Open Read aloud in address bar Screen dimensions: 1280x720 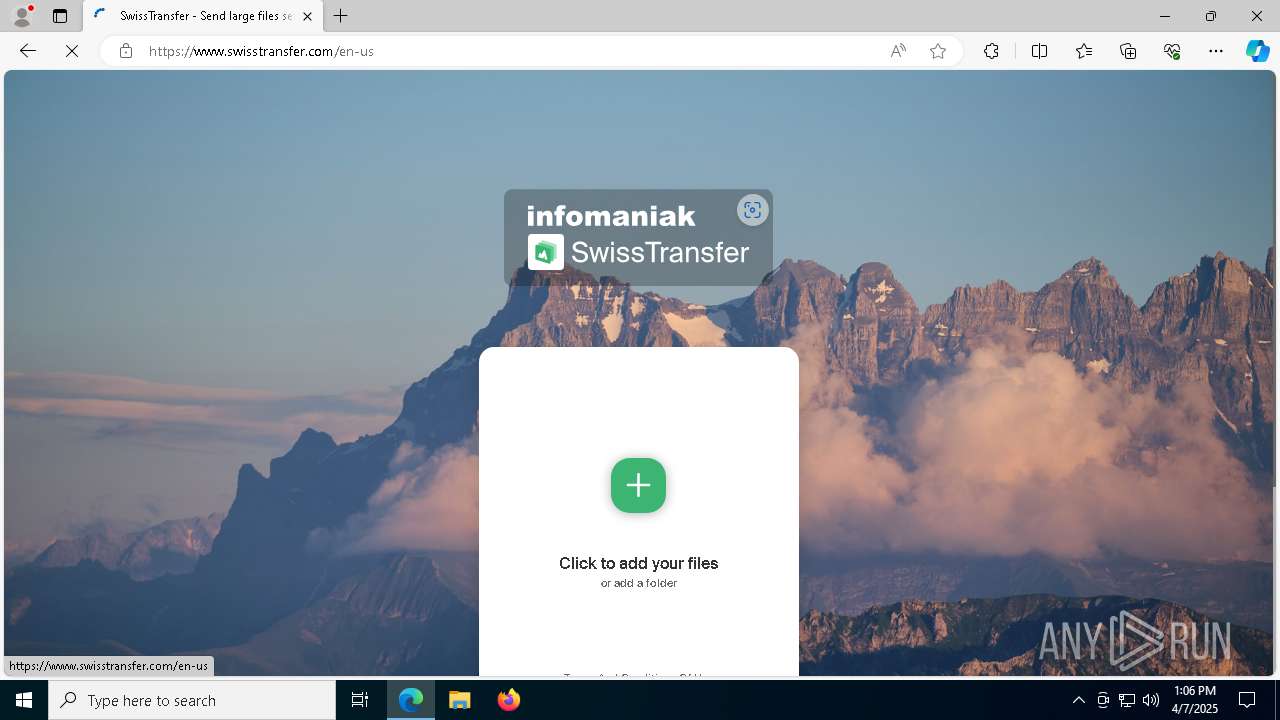pyautogui.click(x=898, y=51)
